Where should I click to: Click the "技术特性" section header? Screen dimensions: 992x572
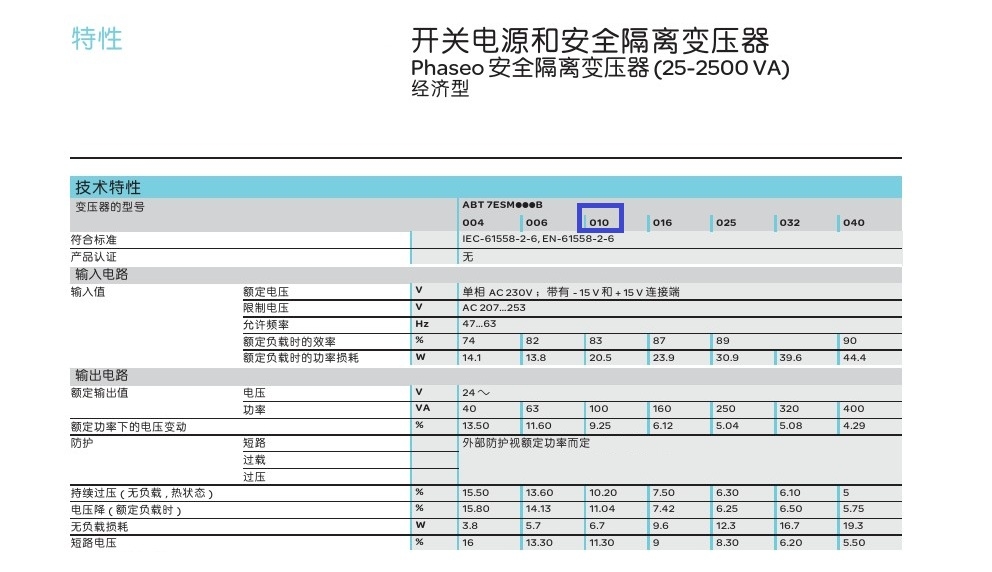[x=108, y=187]
